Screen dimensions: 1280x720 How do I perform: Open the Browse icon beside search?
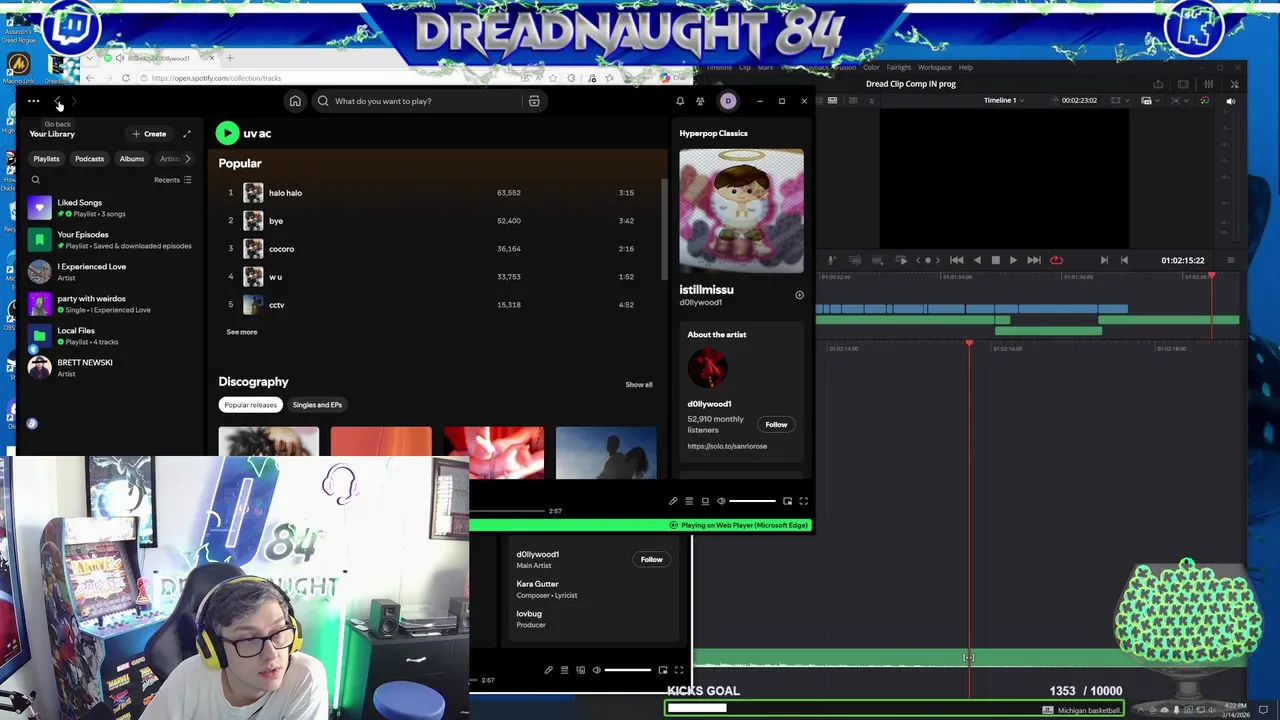coord(534,101)
